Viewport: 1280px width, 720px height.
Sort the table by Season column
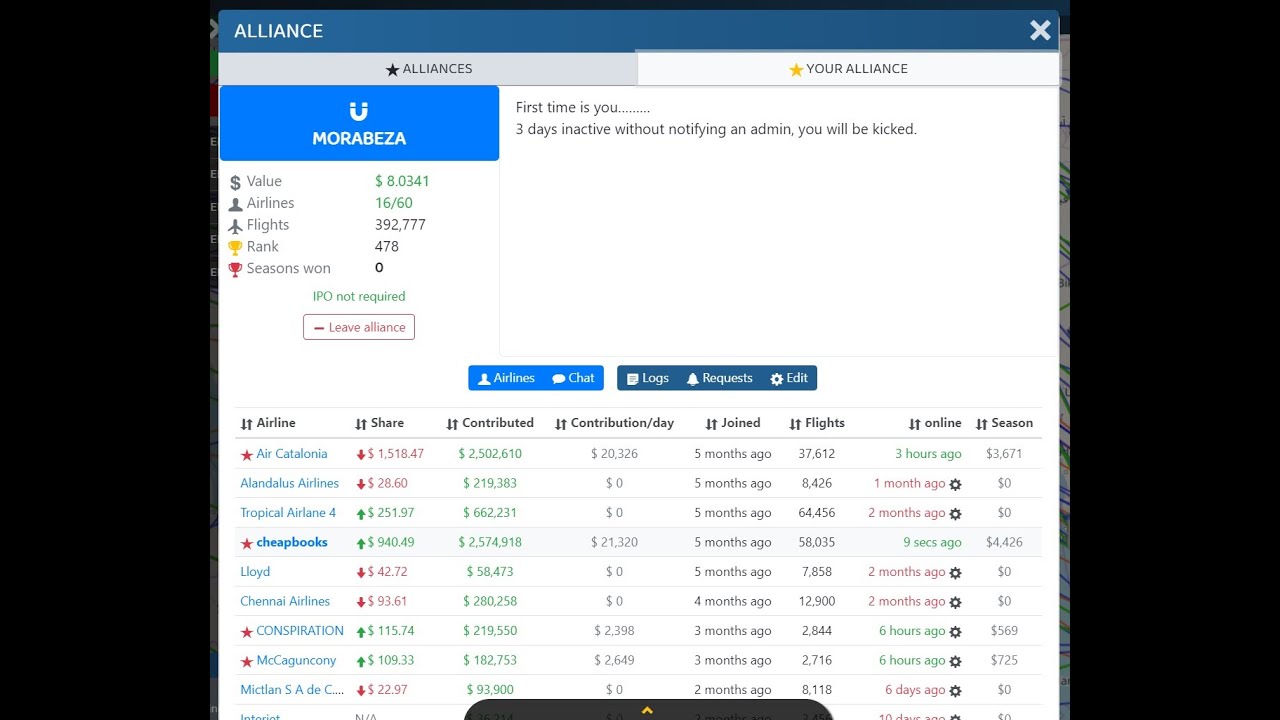[1004, 423]
